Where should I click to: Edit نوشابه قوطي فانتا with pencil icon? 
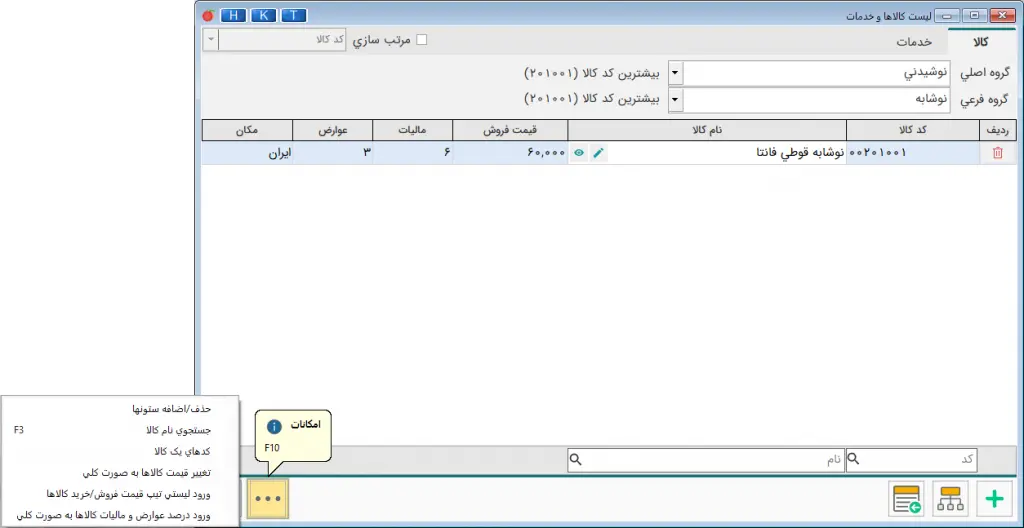tap(598, 153)
